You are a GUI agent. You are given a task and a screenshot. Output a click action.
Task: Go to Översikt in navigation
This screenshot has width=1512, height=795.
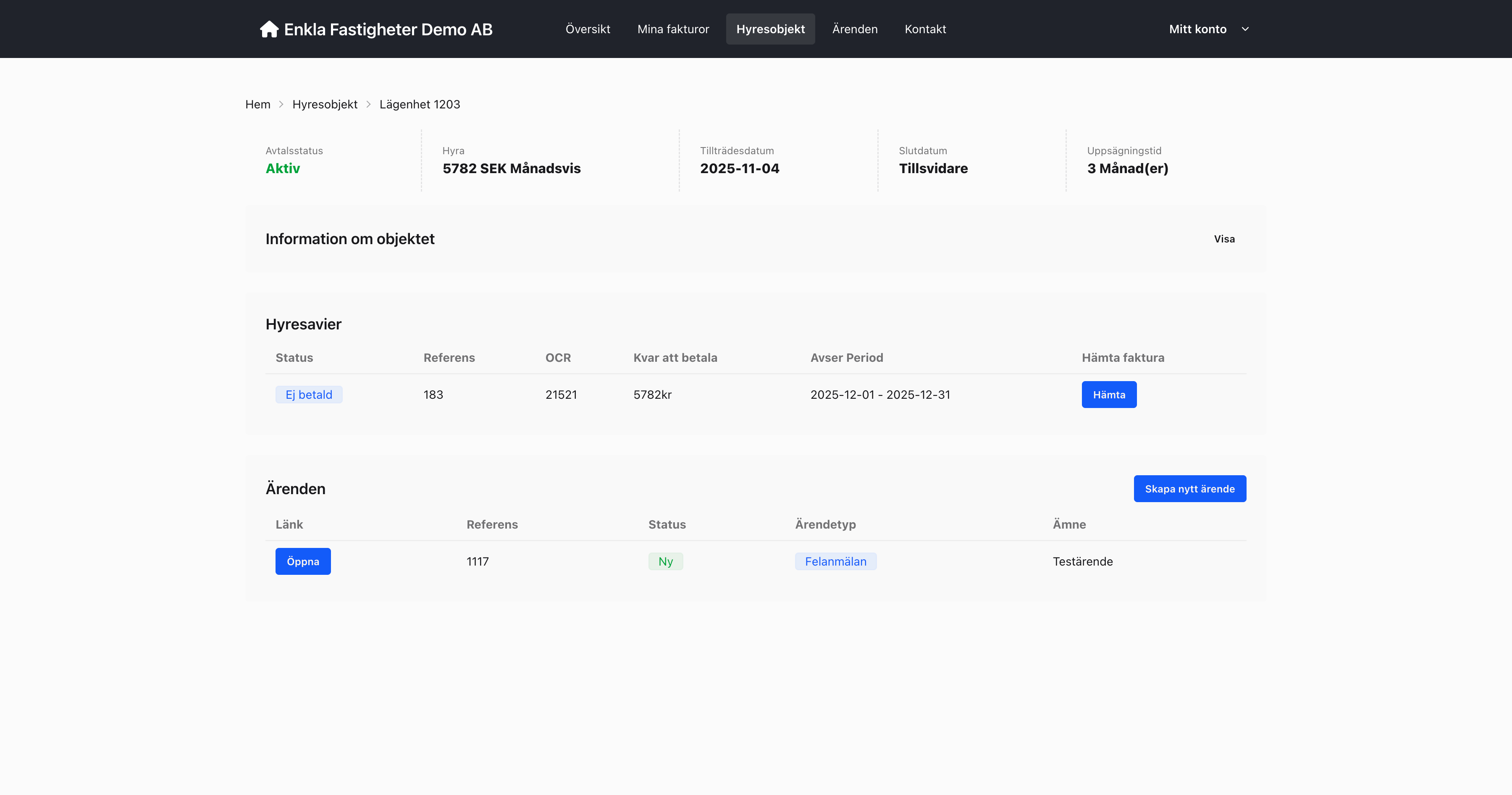point(588,29)
